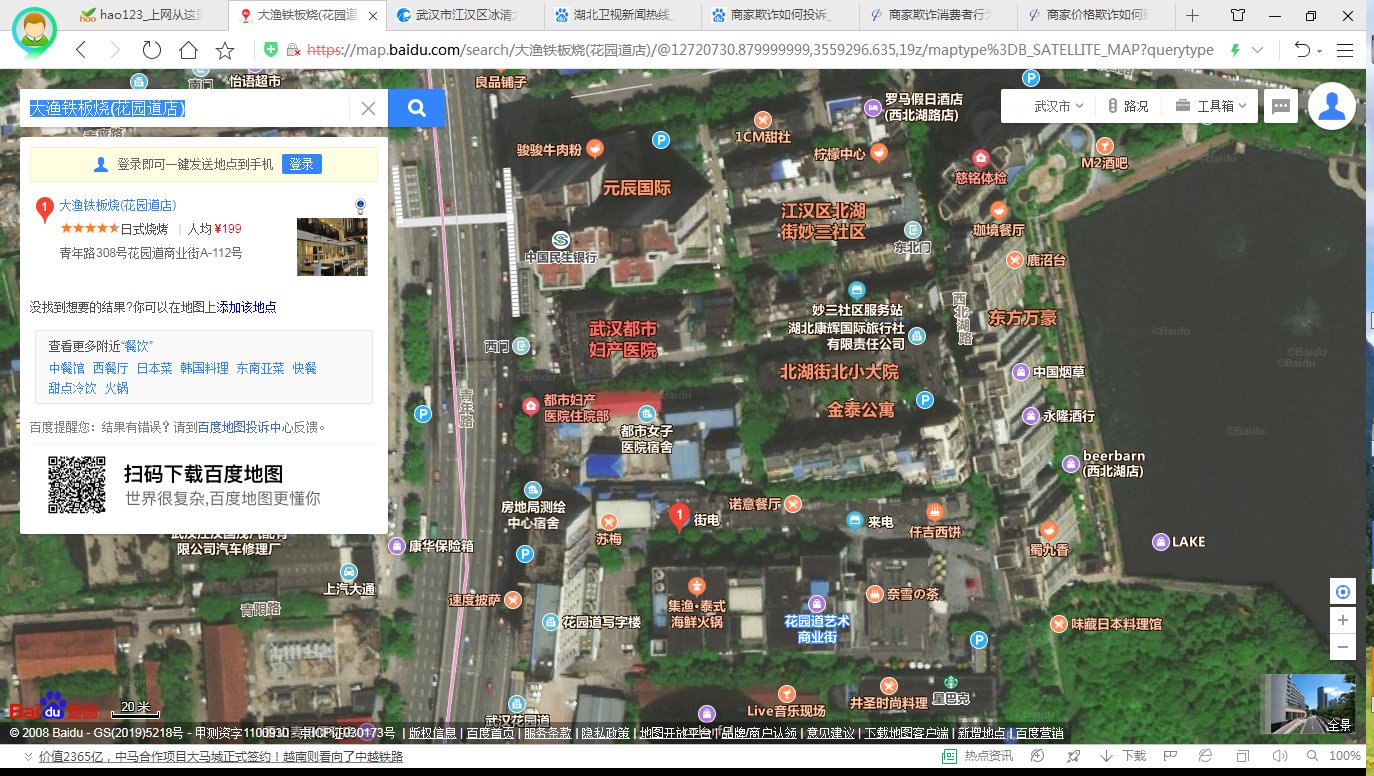Click the blue user avatar icon
1374x776 pixels.
pyautogui.click(x=1331, y=106)
